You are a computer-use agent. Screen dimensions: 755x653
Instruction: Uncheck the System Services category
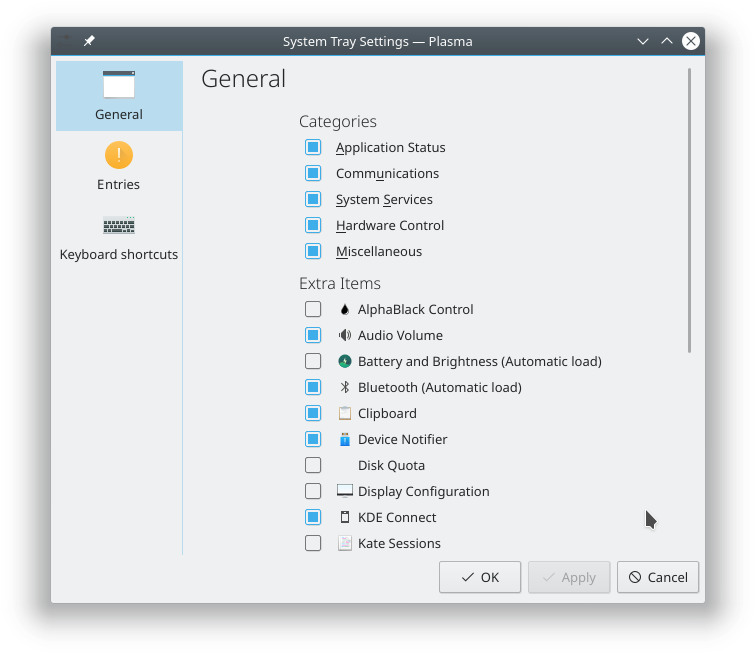(x=313, y=199)
